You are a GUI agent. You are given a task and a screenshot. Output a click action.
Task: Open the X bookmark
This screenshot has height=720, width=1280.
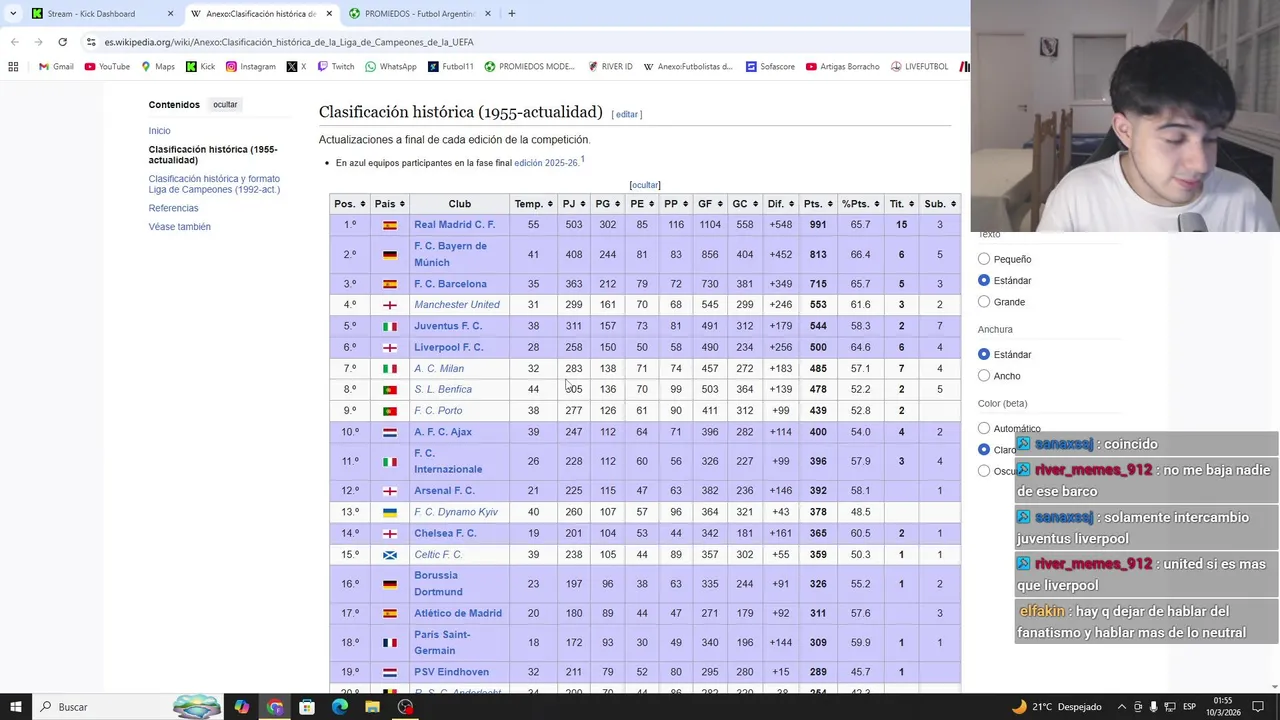pyautogui.click(x=296, y=67)
